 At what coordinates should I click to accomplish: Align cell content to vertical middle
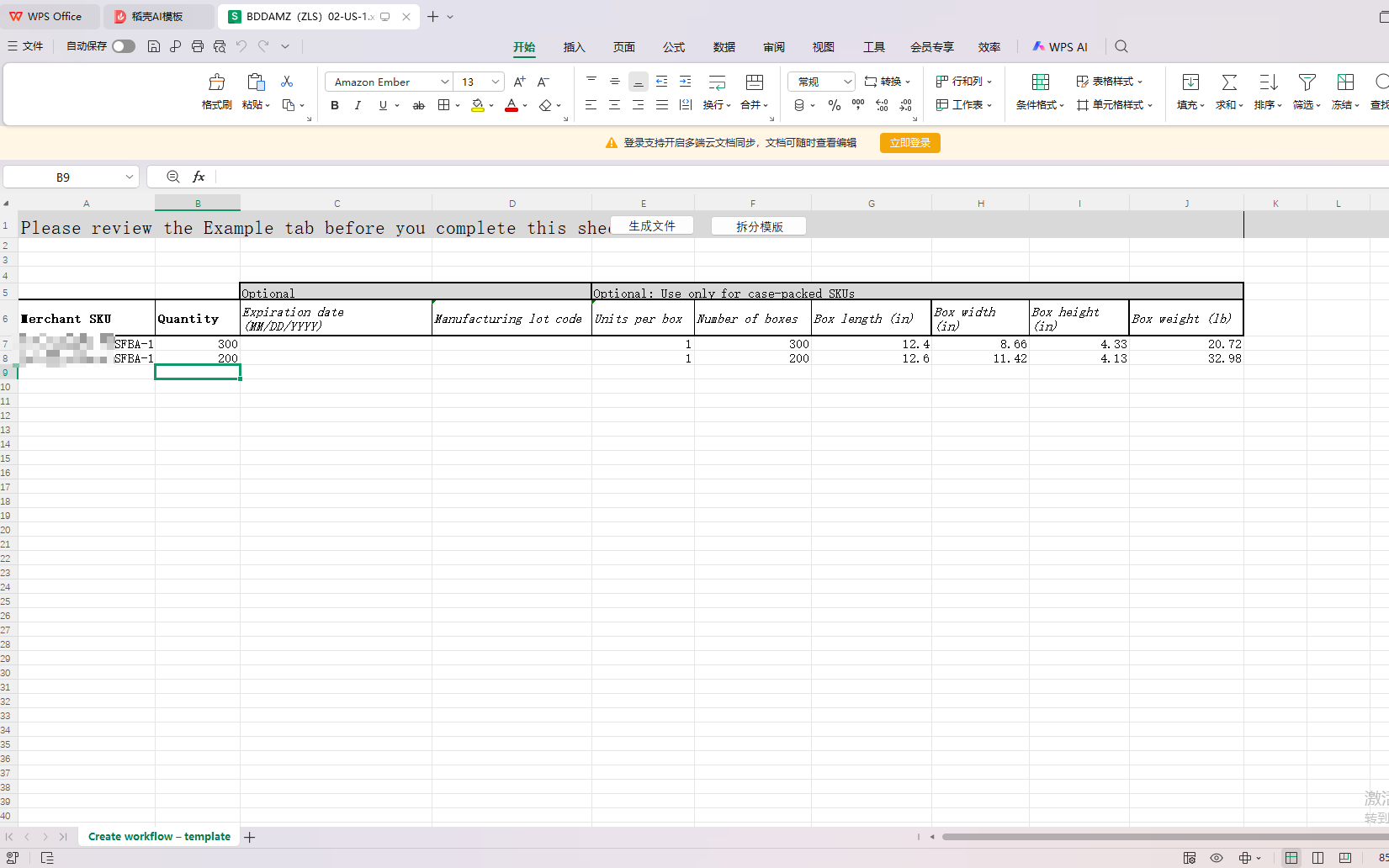[615, 81]
